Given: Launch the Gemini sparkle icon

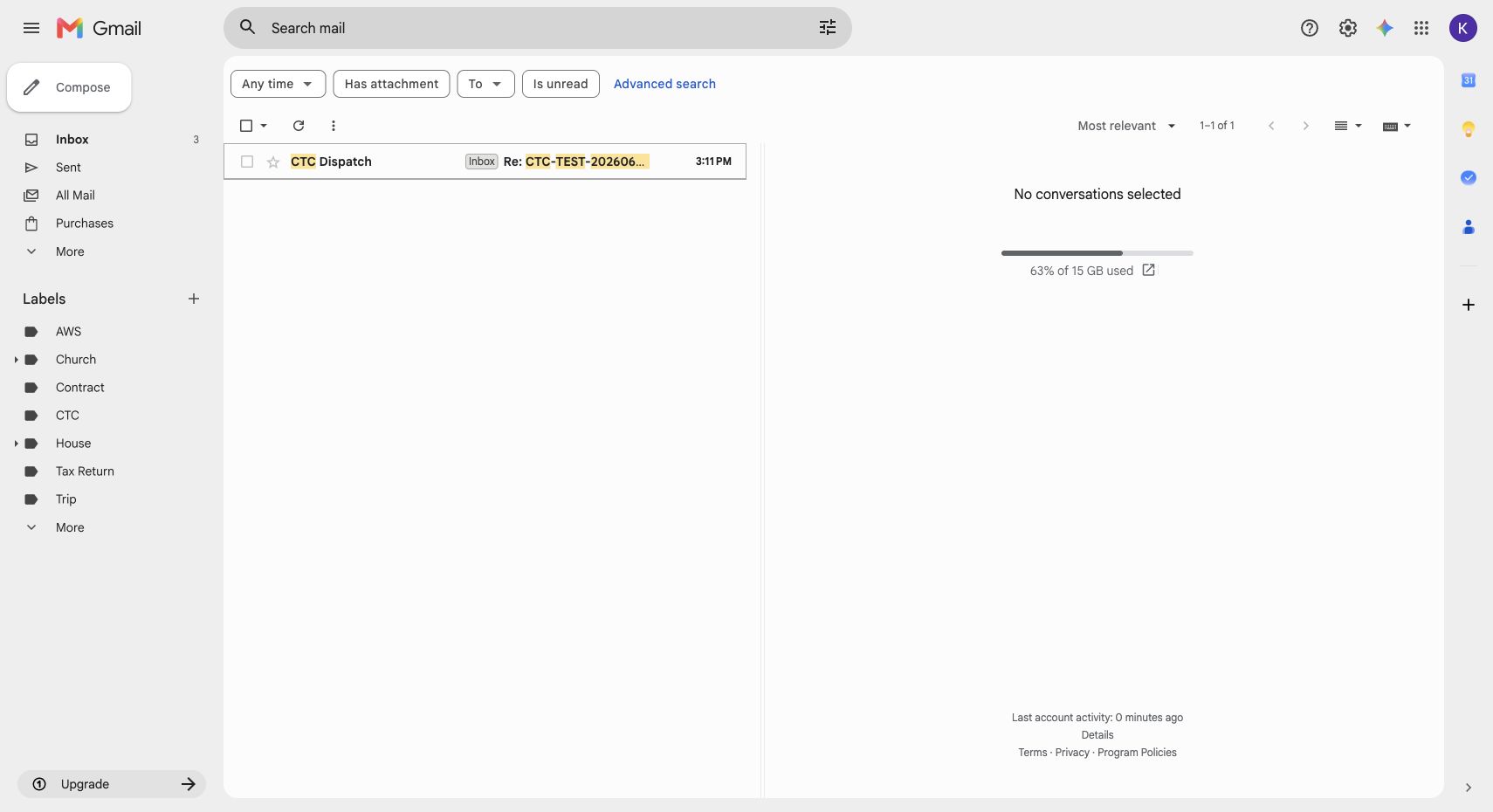Looking at the screenshot, I should tap(1385, 28).
